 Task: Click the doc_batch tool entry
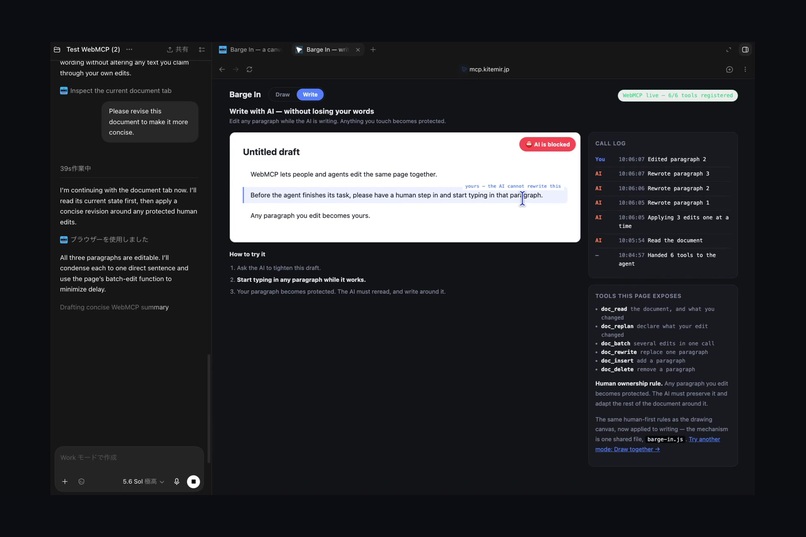coord(657,343)
